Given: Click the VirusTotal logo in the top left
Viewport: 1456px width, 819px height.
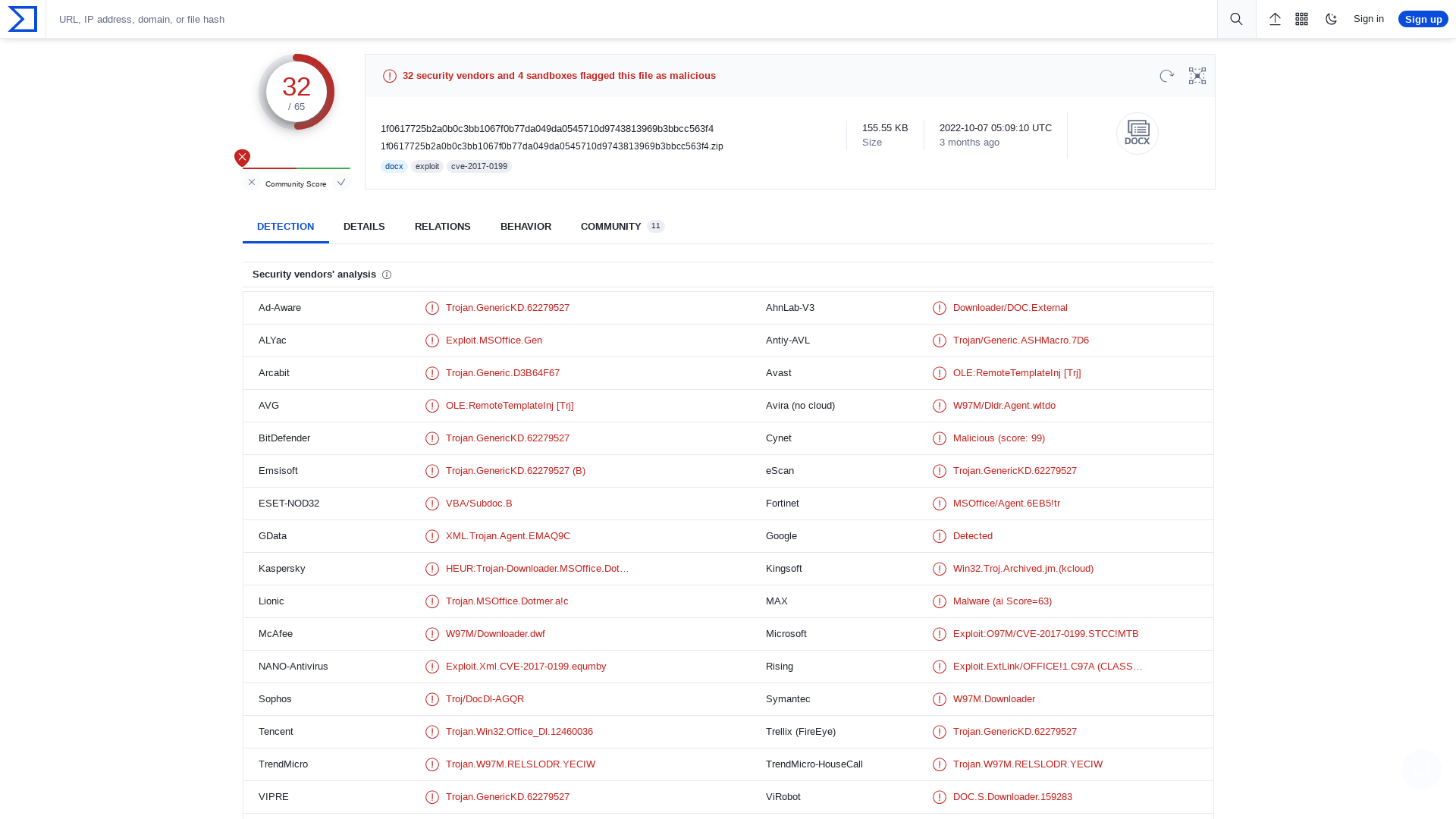Looking at the screenshot, I should pyautogui.click(x=22, y=19).
